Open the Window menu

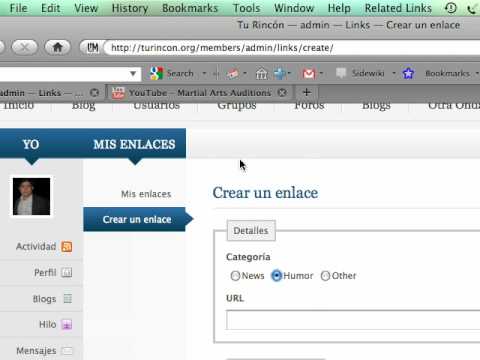click(294, 8)
